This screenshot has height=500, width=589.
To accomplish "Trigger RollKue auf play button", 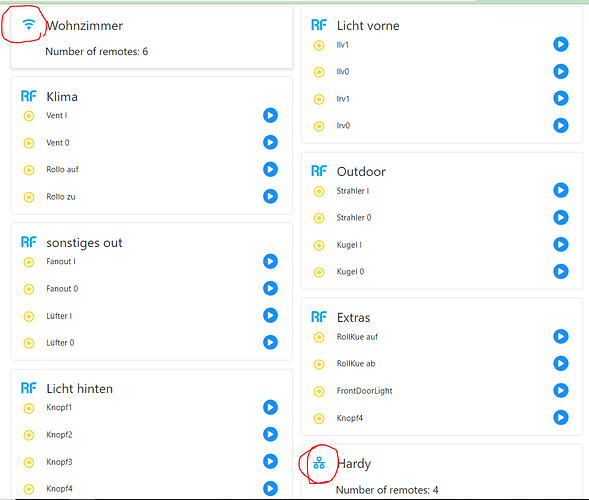I will 561,336.
